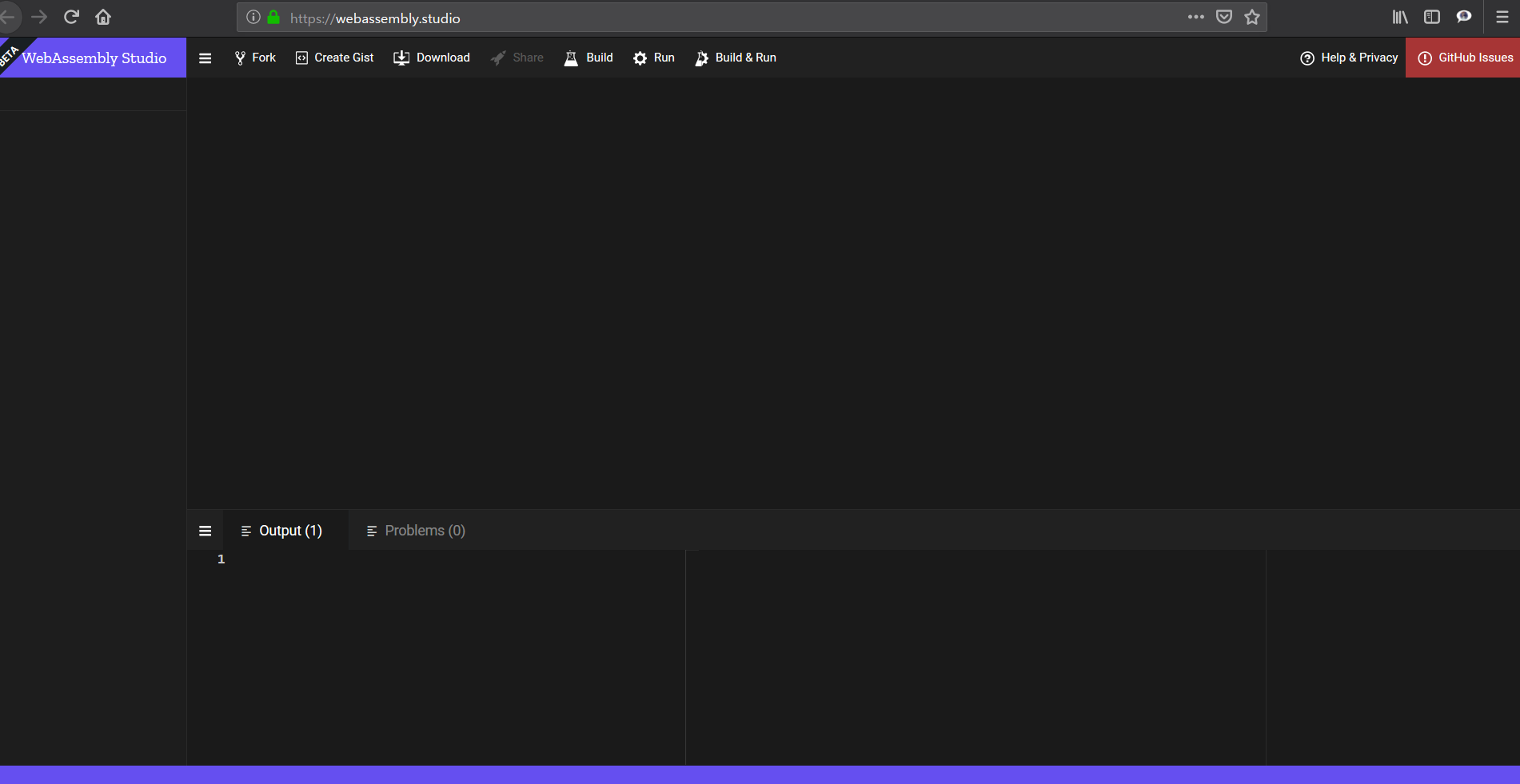
Task: Switch to the Problems (0) tab
Action: pyautogui.click(x=416, y=531)
